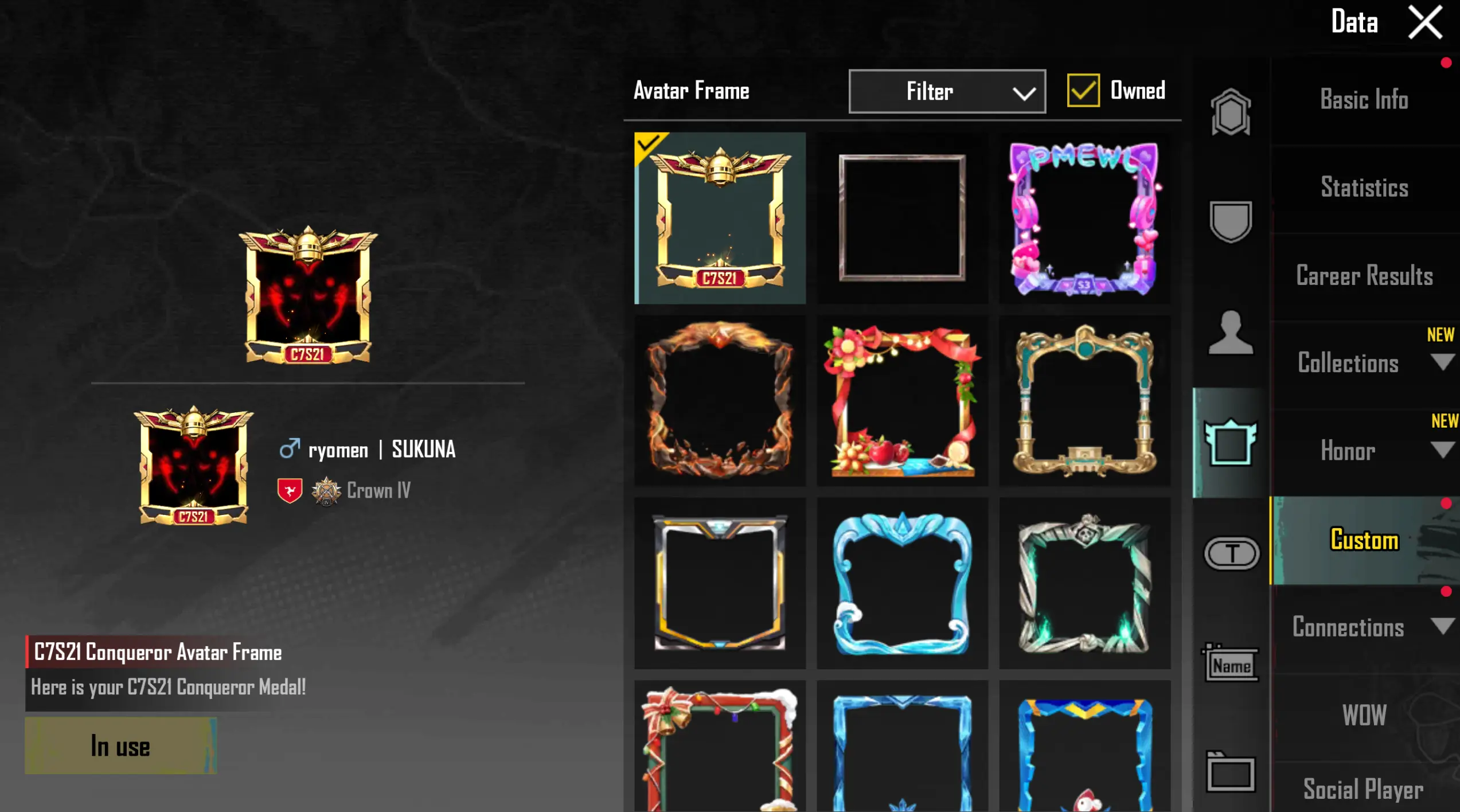
Task: Expand the Honor section arrow
Action: [x=1442, y=450]
